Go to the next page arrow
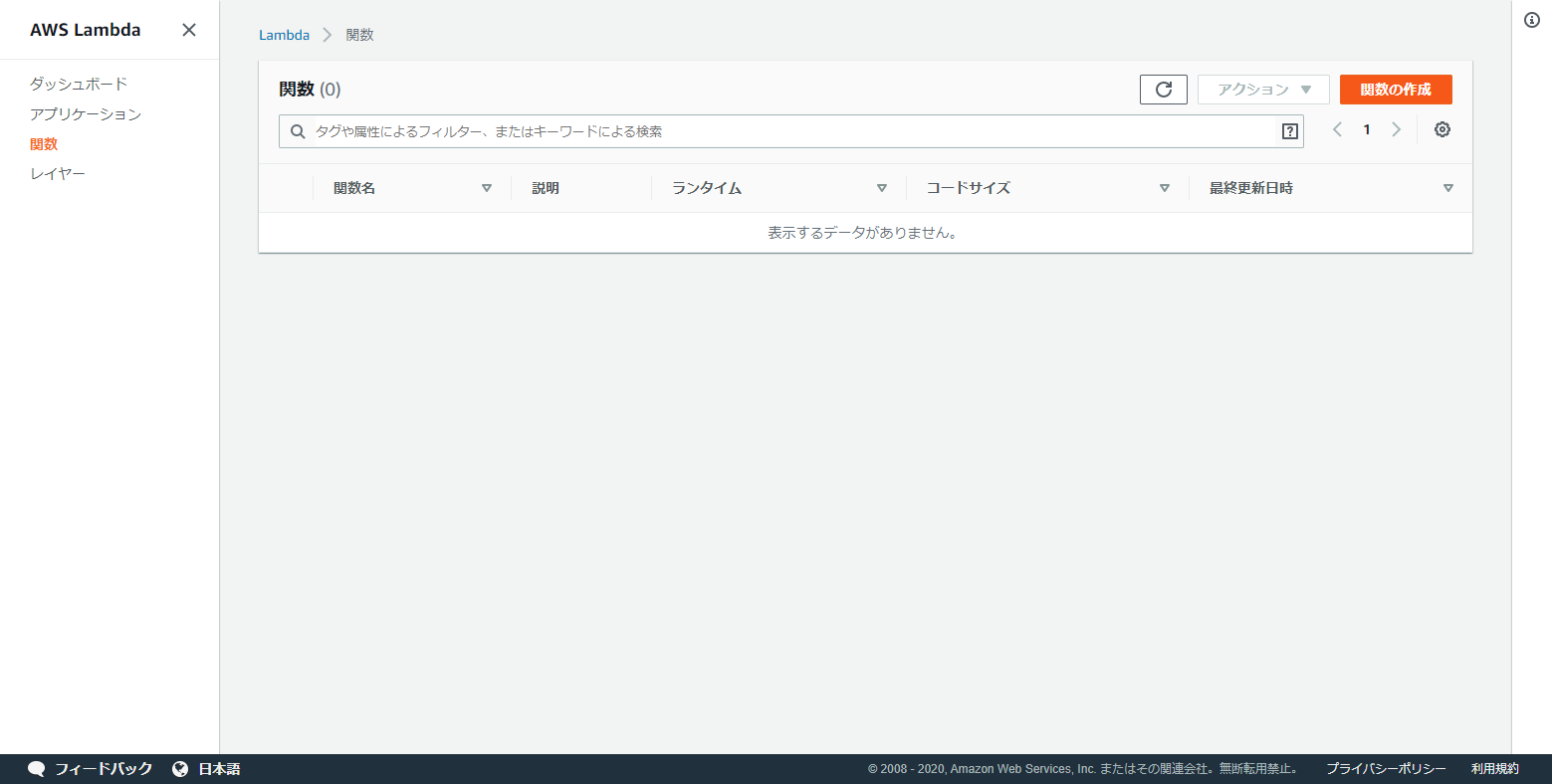 [x=1397, y=129]
